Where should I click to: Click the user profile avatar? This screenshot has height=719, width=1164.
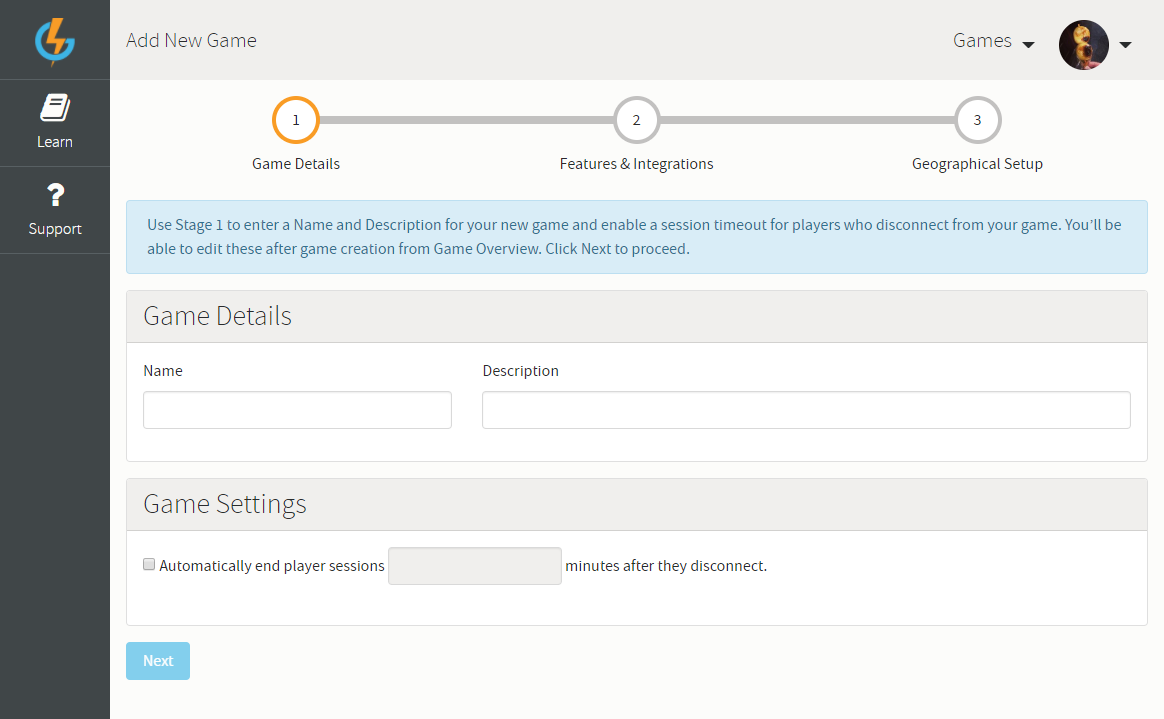coord(1083,44)
